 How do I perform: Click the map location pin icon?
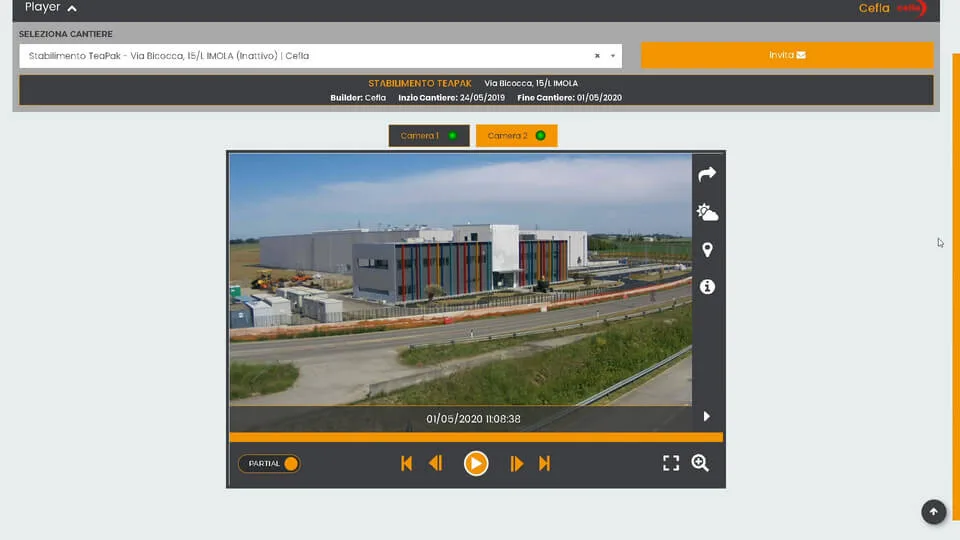[707, 250]
